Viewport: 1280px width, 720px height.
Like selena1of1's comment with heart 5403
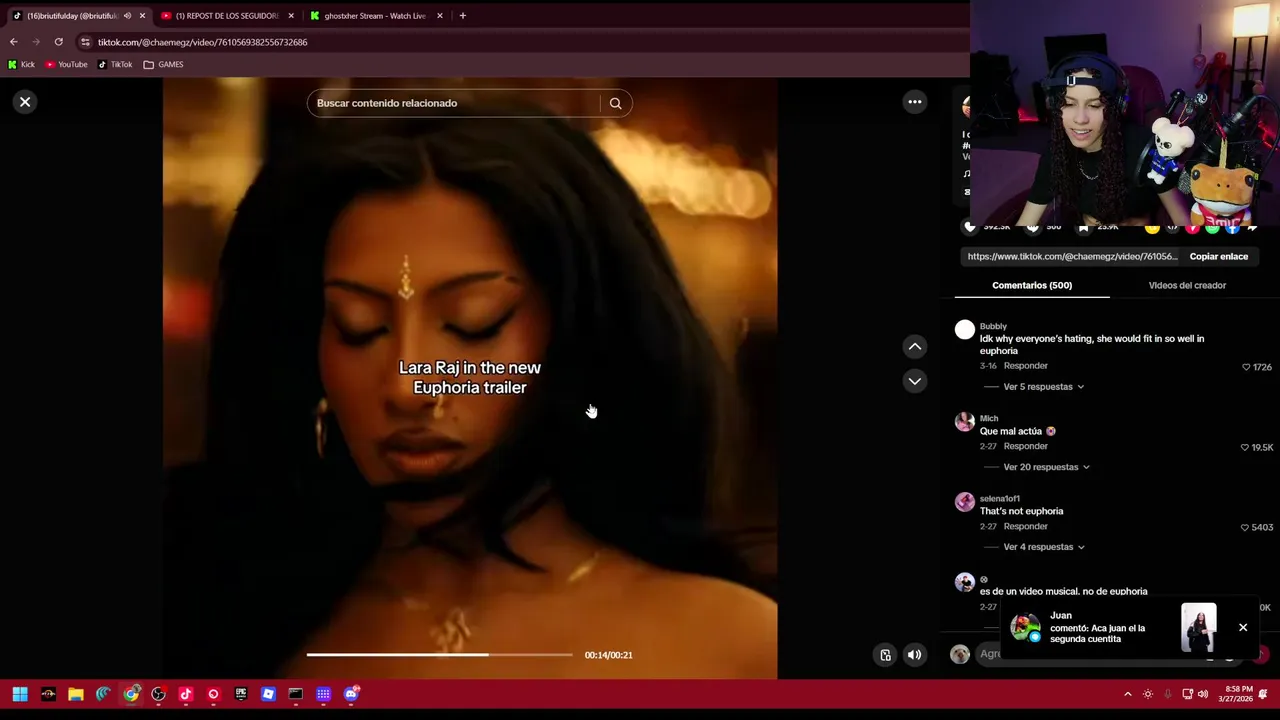[x=1245, y=527]
